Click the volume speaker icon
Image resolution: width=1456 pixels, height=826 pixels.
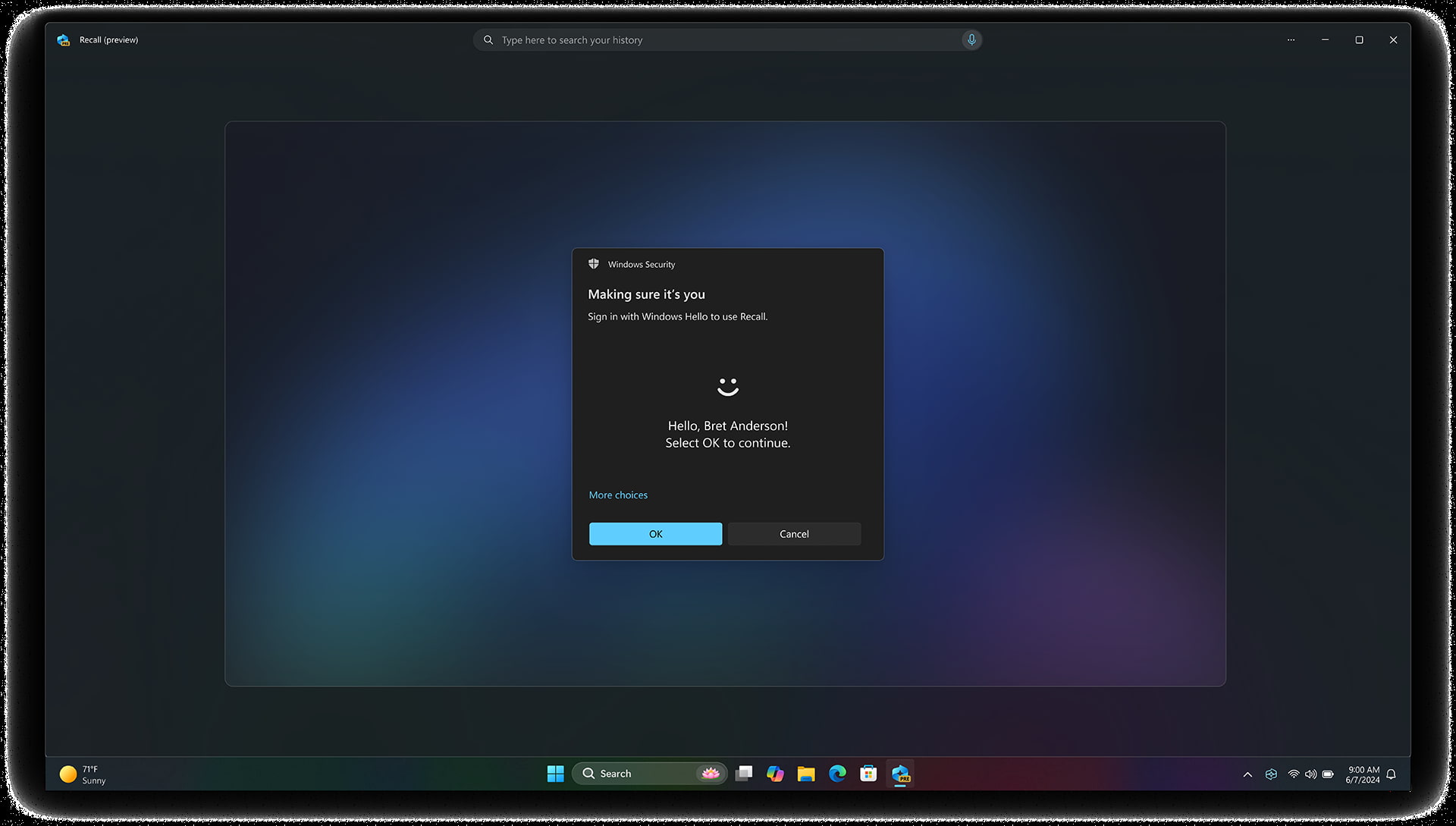coord(1310,774)
